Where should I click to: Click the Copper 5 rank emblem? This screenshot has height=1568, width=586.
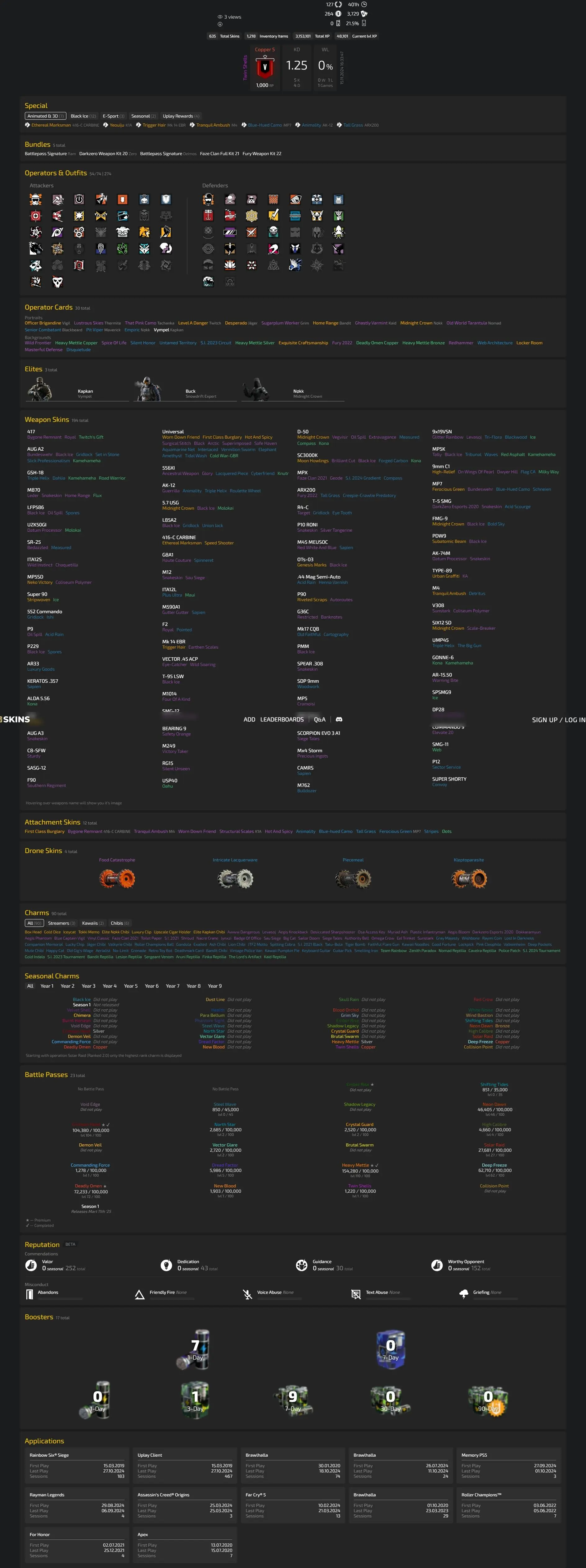click(x=264, y=66)
